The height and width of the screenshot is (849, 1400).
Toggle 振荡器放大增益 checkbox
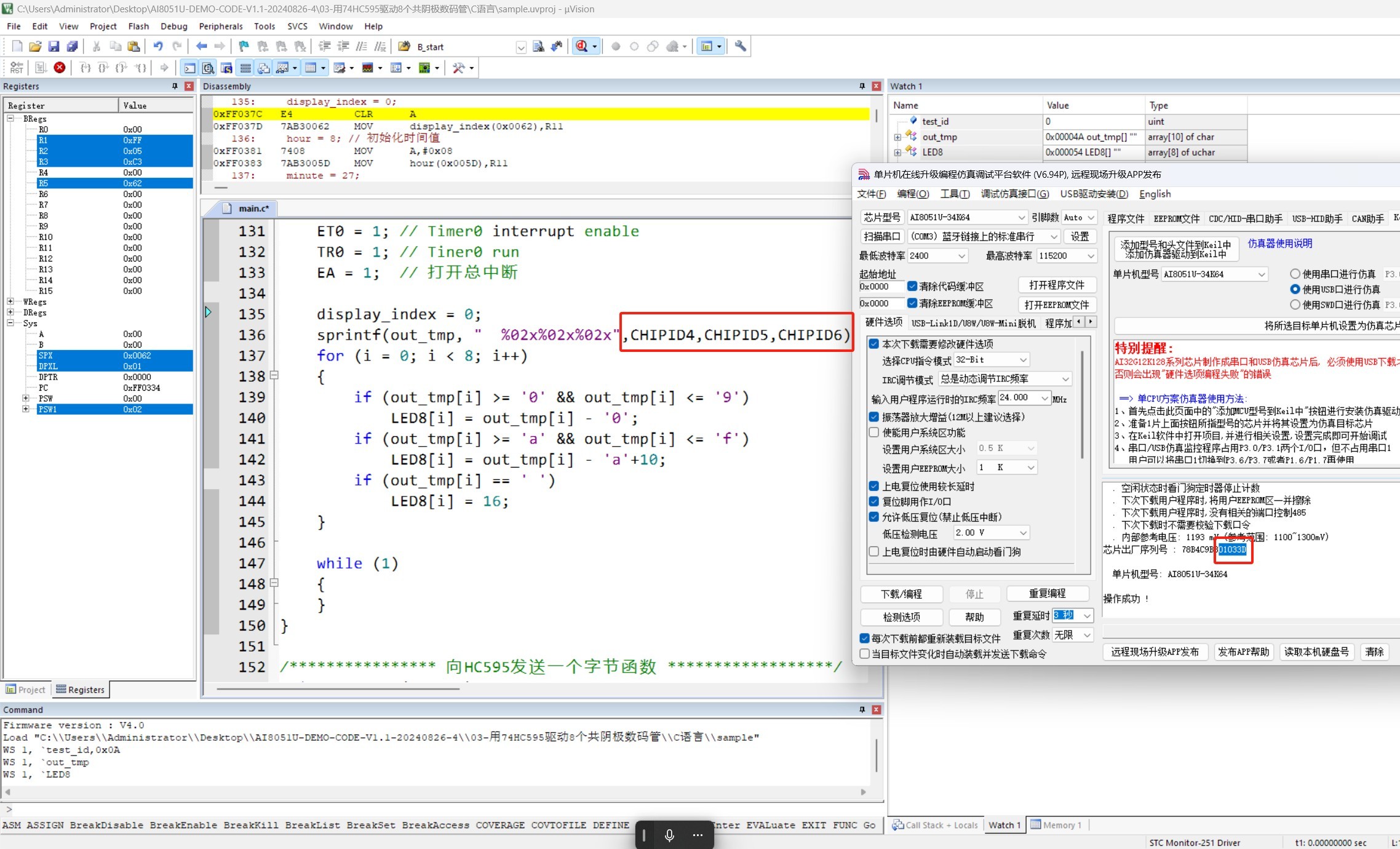(x=873, y=417)
